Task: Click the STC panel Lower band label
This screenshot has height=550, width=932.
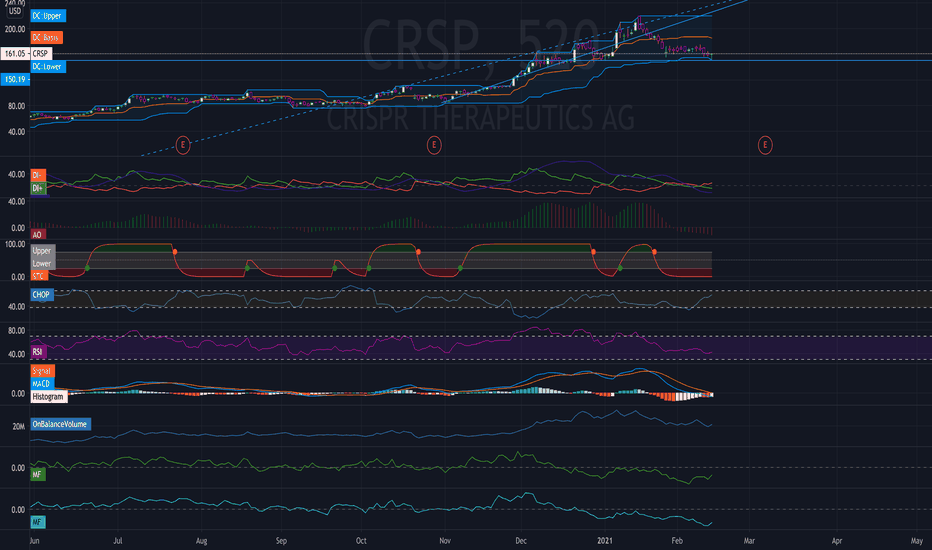Action: (x=42, y=263)
